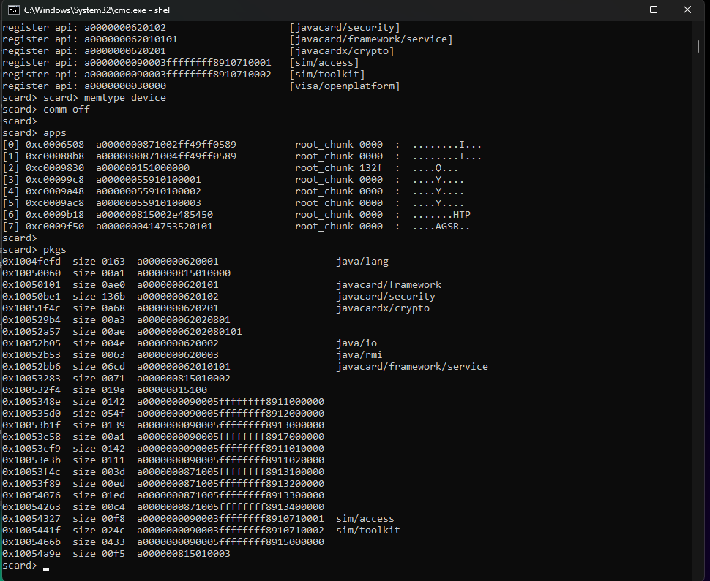Click the 'apps' command line
This screenshot has width=710, height=581.
(x=34, y=133)
